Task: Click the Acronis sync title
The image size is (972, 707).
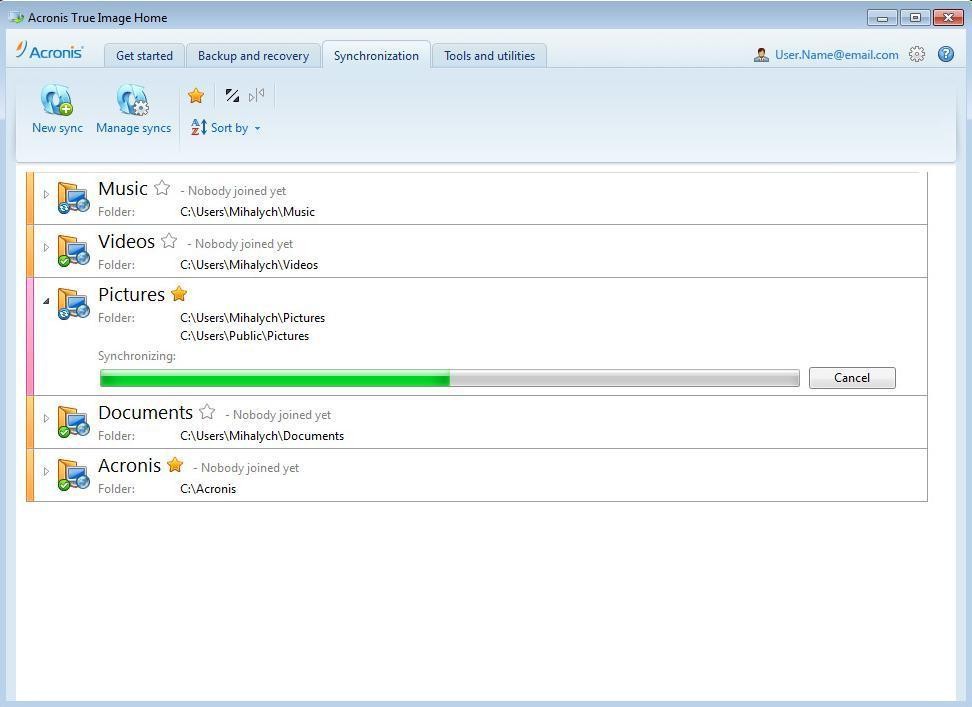Action: (130, 466)
